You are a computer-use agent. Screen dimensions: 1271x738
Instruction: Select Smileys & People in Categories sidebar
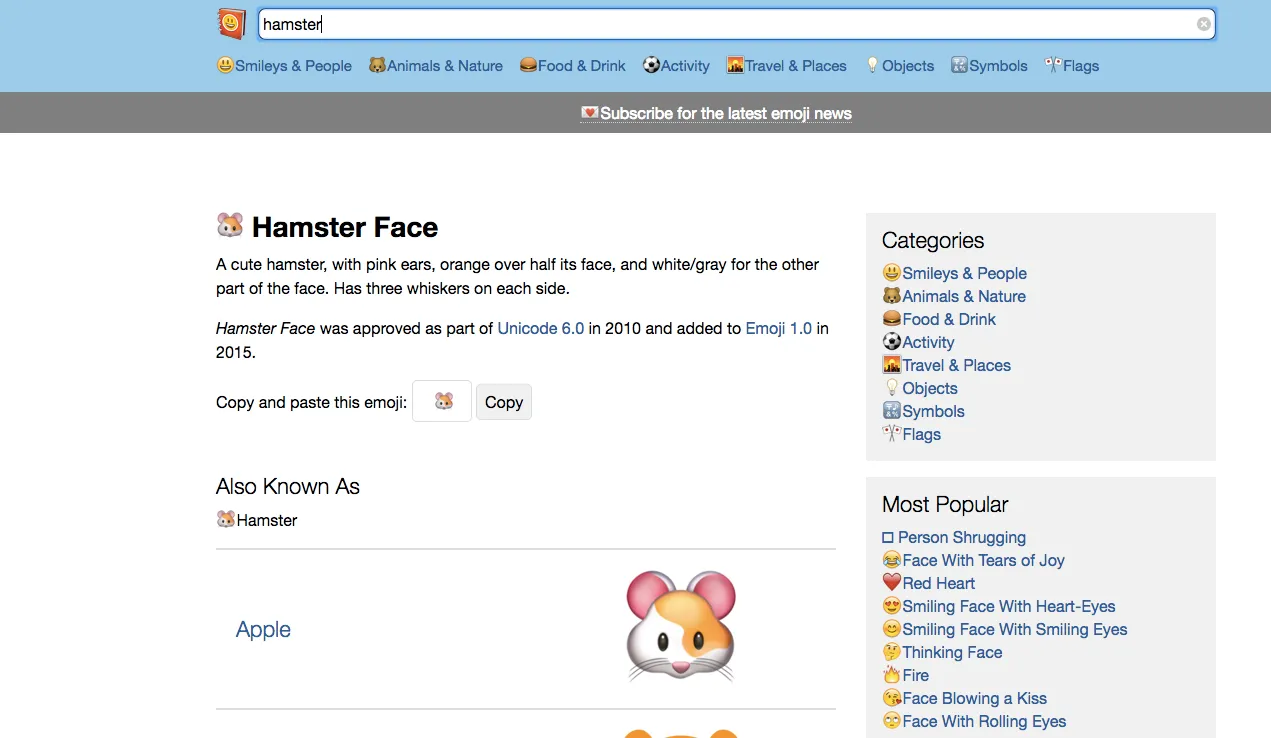[954, 273]
